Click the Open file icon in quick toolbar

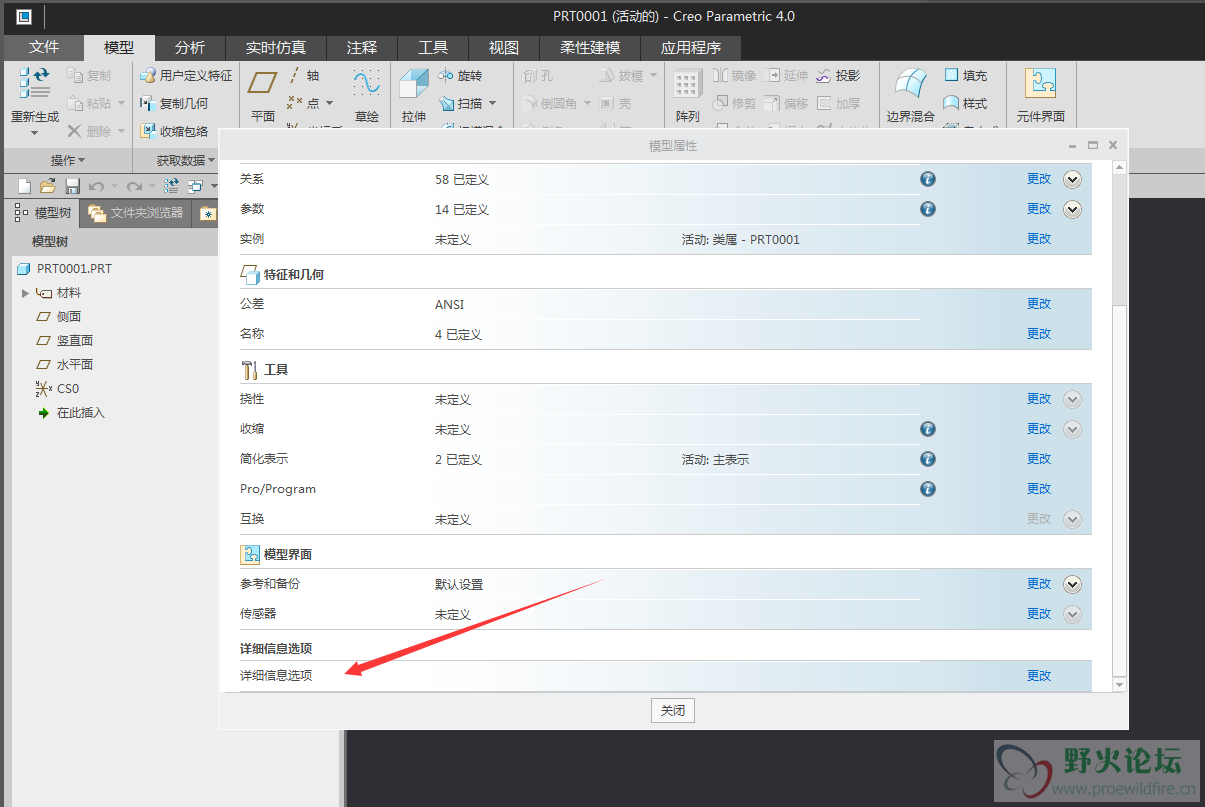coord(48,186)
